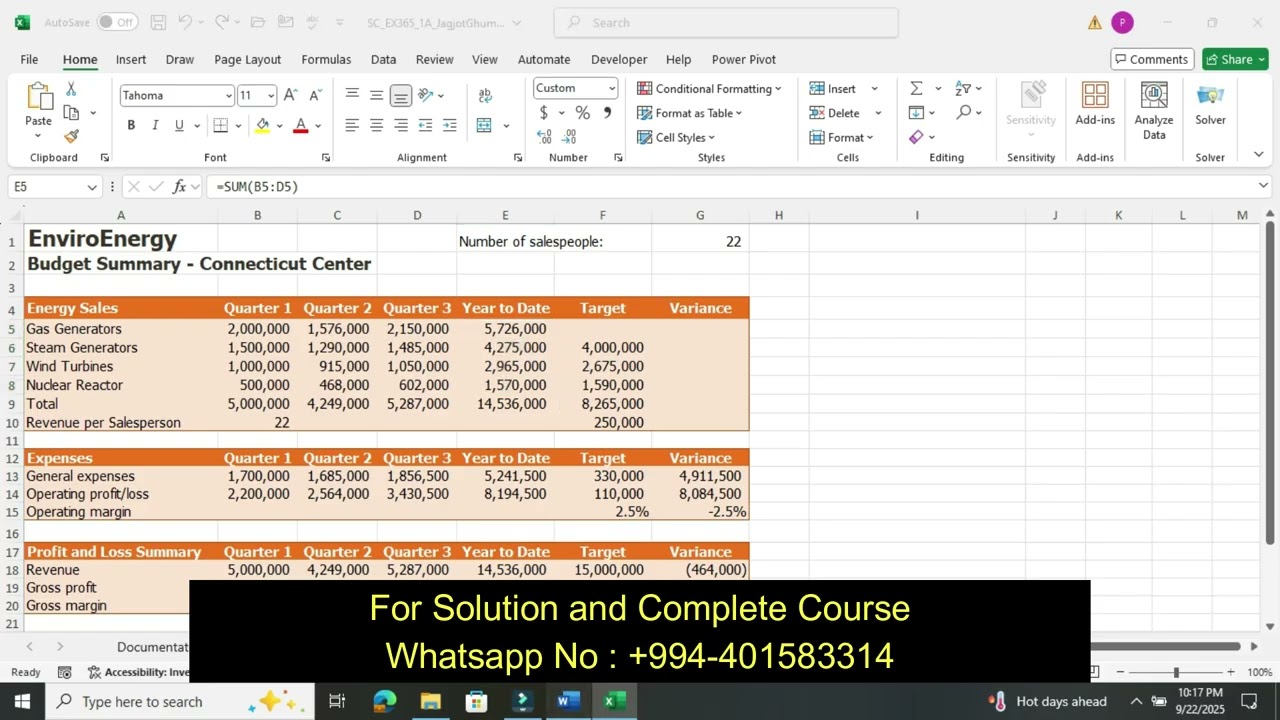This screenshot has width=1280, height=720.
Task: Click the Borders icon
Action: [x=221, y=125]
